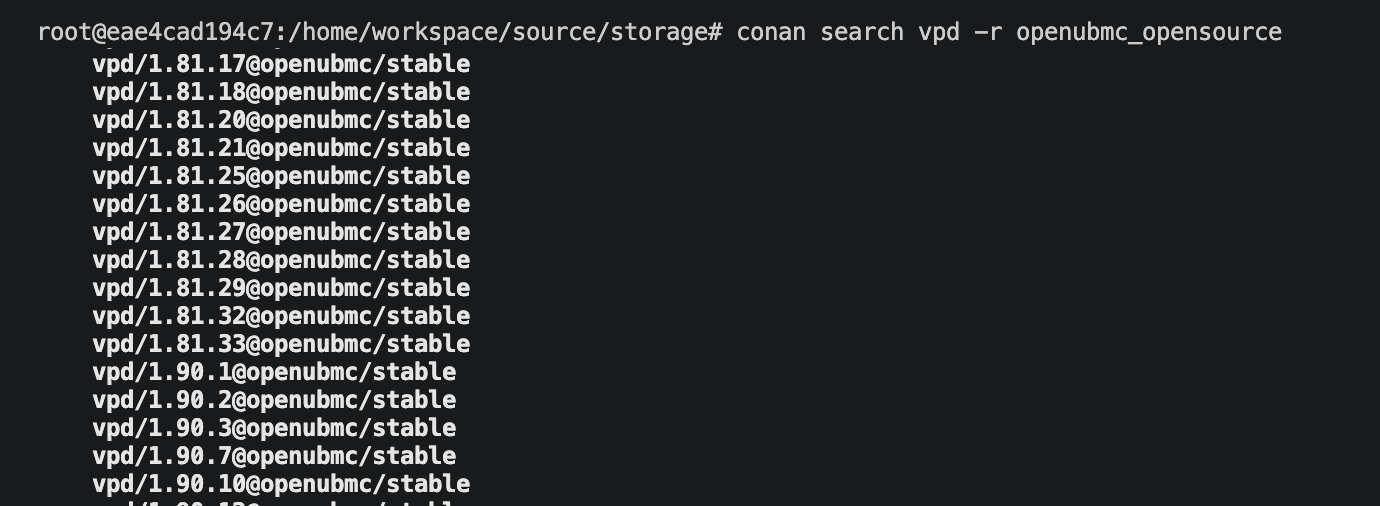Click on vpd/1.90.10@openubmc/stable line

click(x=281, y=485)
